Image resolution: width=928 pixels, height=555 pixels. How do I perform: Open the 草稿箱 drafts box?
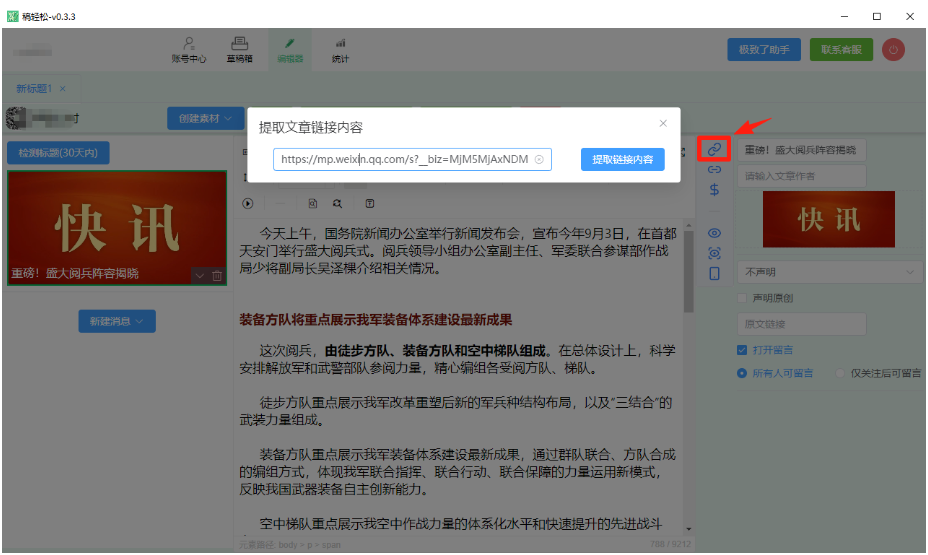coord(239,50)
